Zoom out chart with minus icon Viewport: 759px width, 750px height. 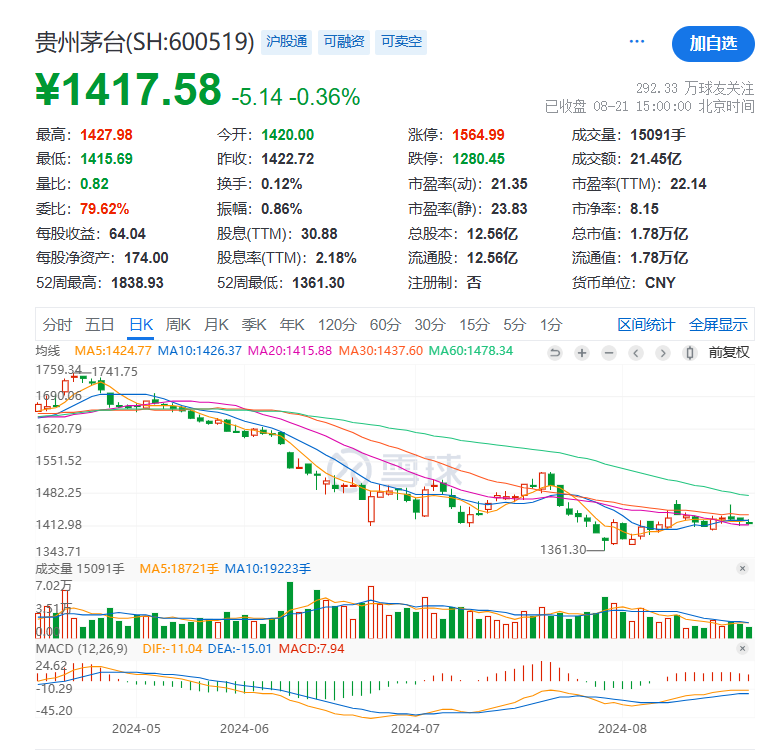point(609,353)
